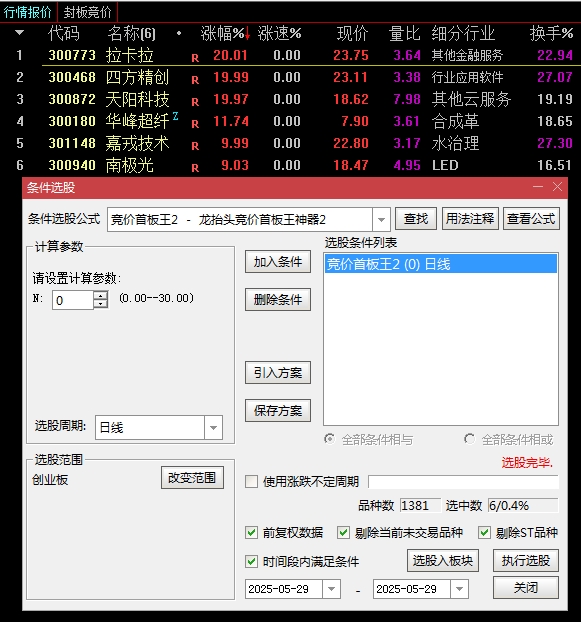Select the 全部条件相或 radio button
This screenshot has width=581, height=622.
tap(469, 439)
